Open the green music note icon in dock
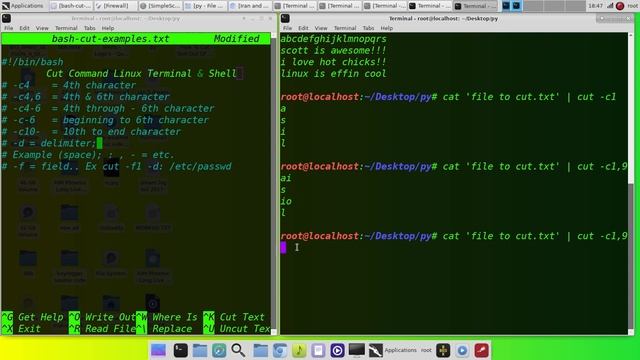The image size is (640, 360). (299, 350)
